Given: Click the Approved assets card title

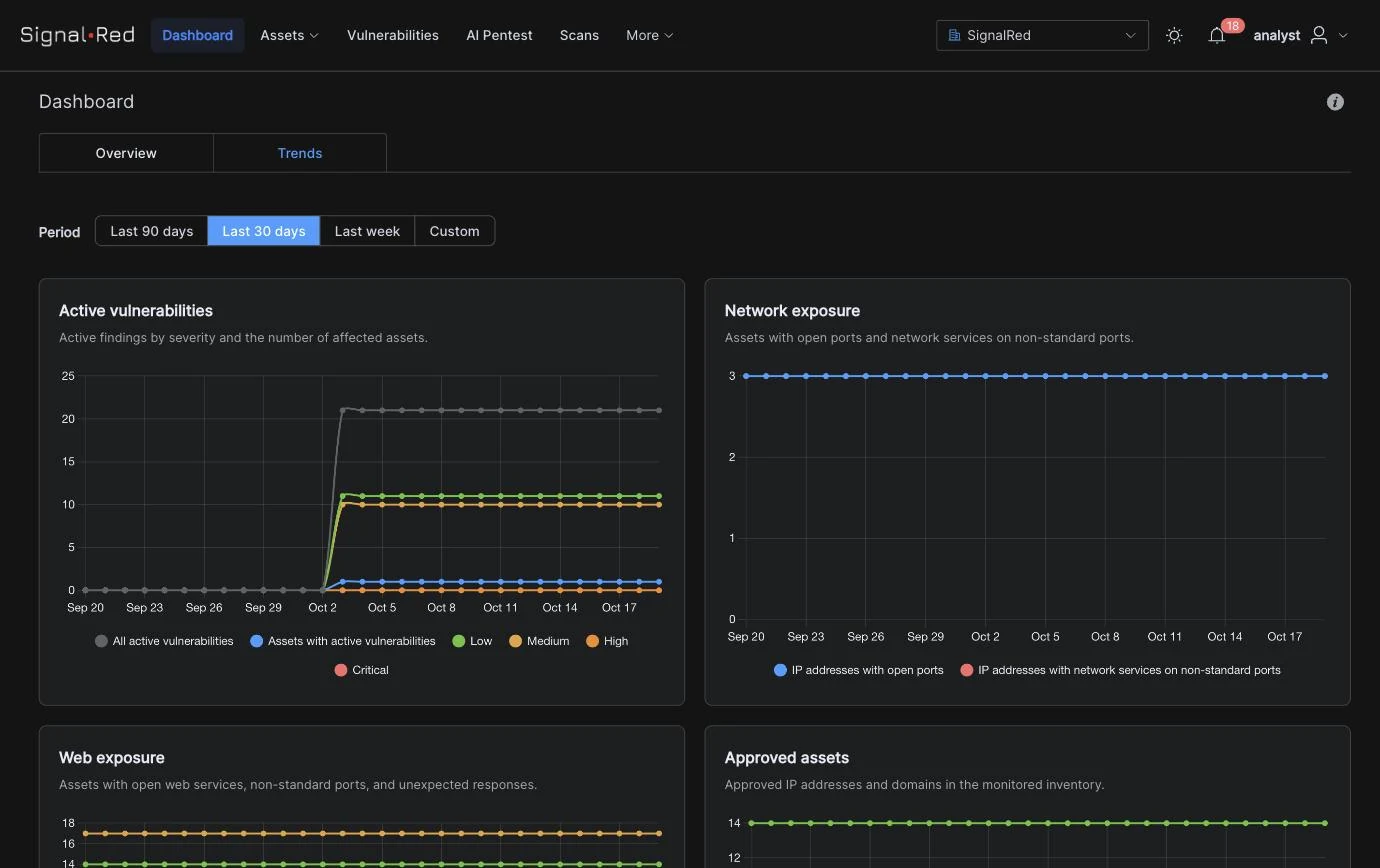Looking at the screenshot, I should 787,758.
